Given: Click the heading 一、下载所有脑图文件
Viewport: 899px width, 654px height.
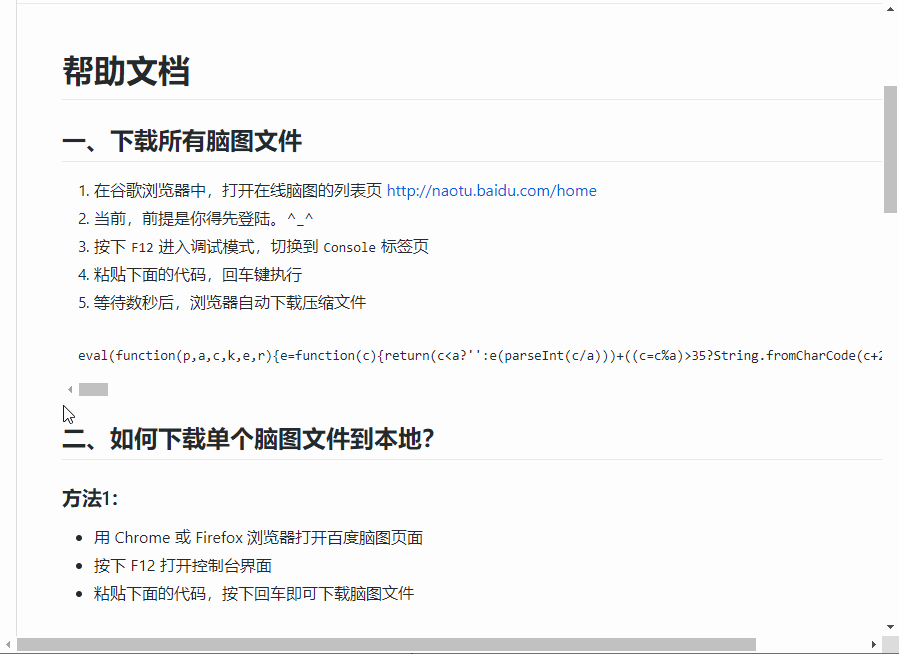Looking at the screenshot, I should click(181, 141).
